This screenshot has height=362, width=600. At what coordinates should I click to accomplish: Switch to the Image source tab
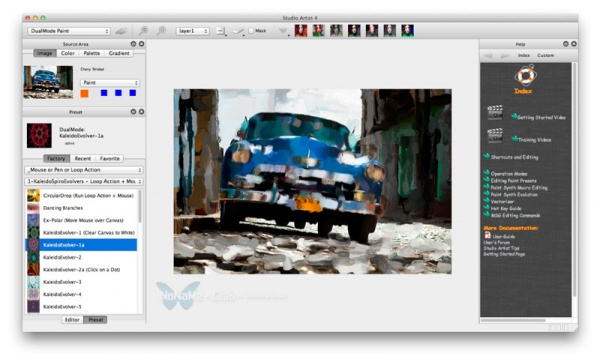(45, 53)
